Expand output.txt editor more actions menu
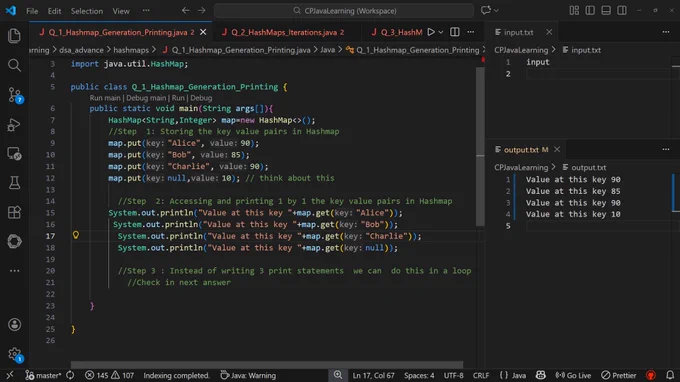 666,150
